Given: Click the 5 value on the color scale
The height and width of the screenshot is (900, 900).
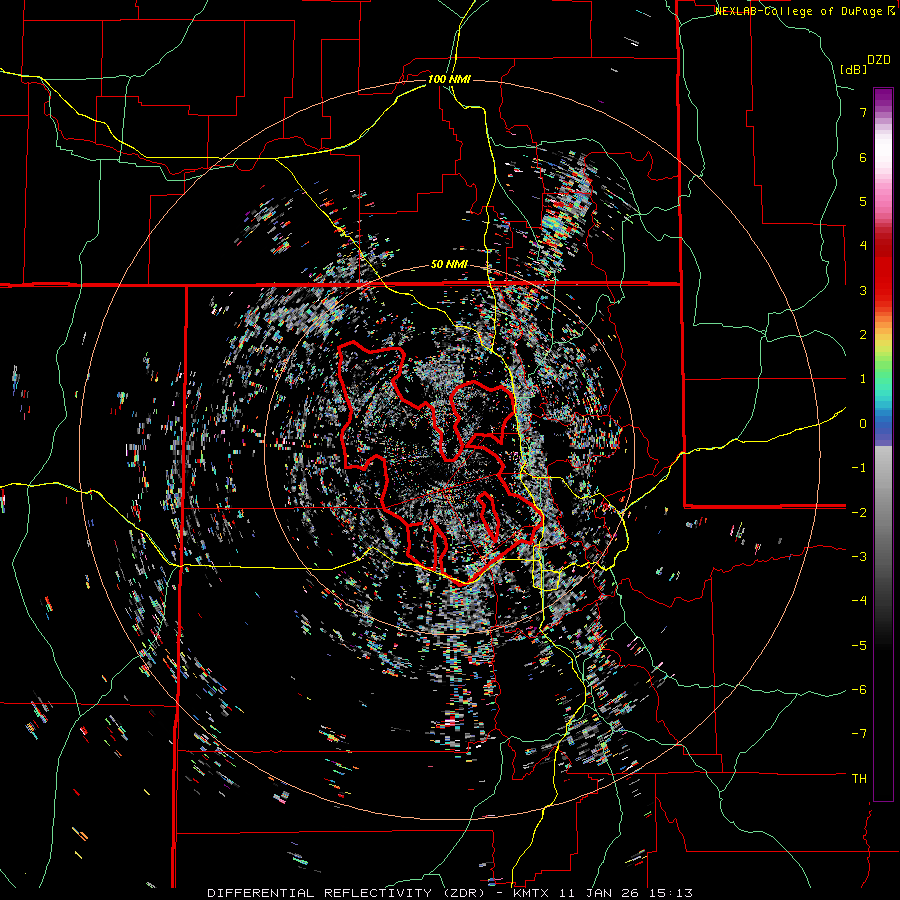Looking at the screenshot, I should [863, 201].
